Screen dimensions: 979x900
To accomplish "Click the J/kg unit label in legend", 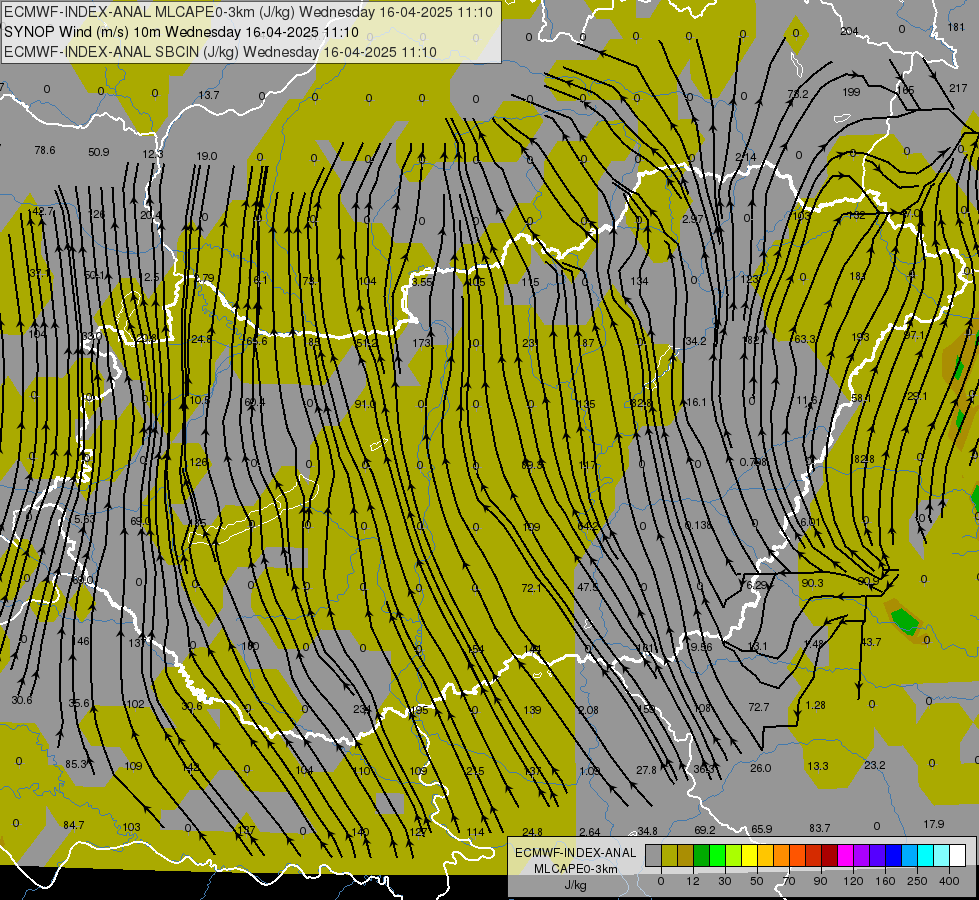I will click(x=575, y=885).
